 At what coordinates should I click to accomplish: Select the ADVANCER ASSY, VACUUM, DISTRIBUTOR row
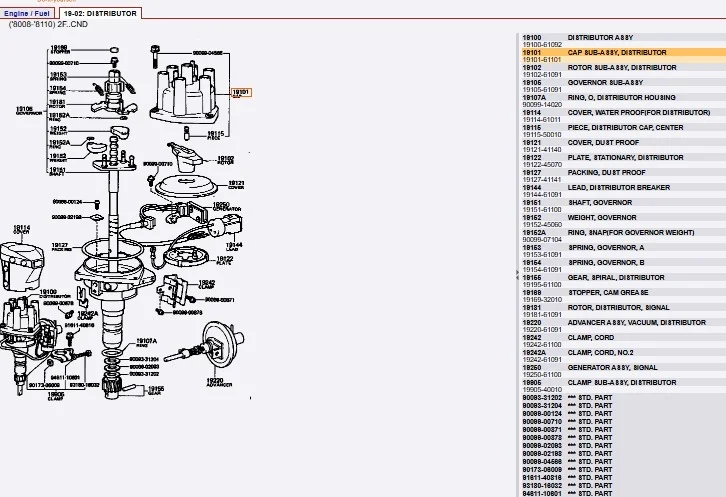pos(623,326)
